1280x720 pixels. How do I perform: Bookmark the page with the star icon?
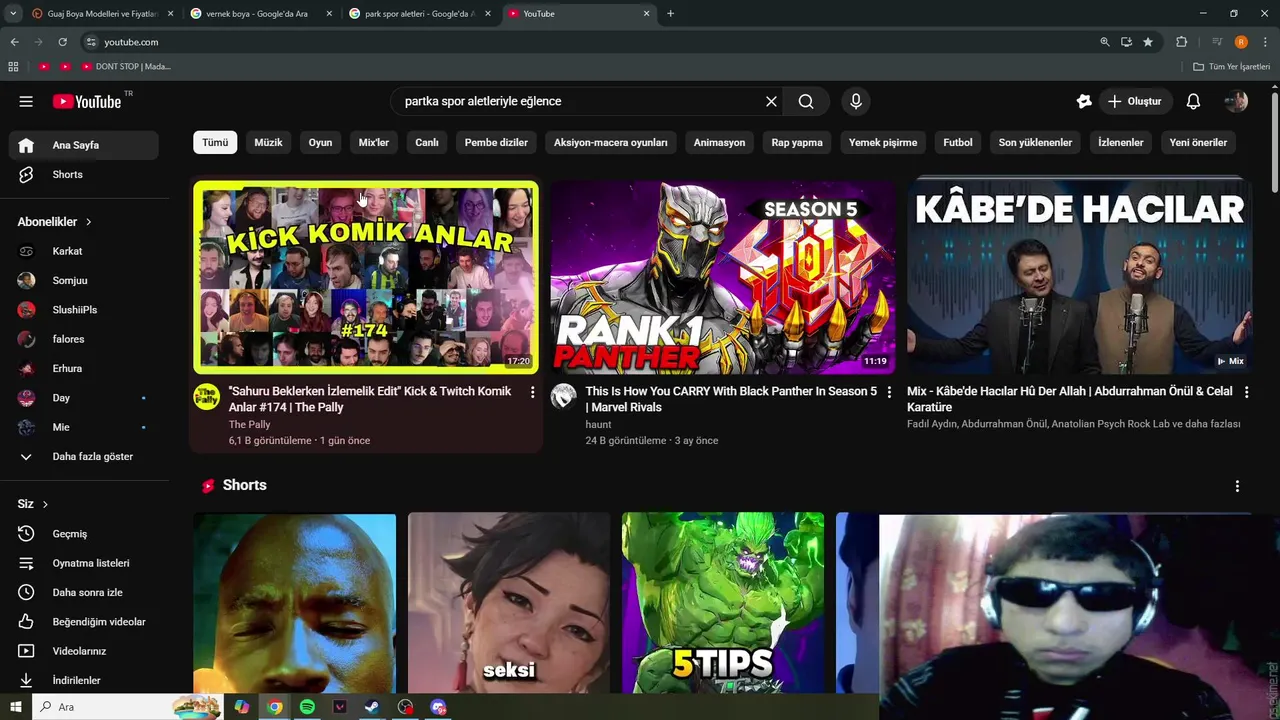point(1148,42)
